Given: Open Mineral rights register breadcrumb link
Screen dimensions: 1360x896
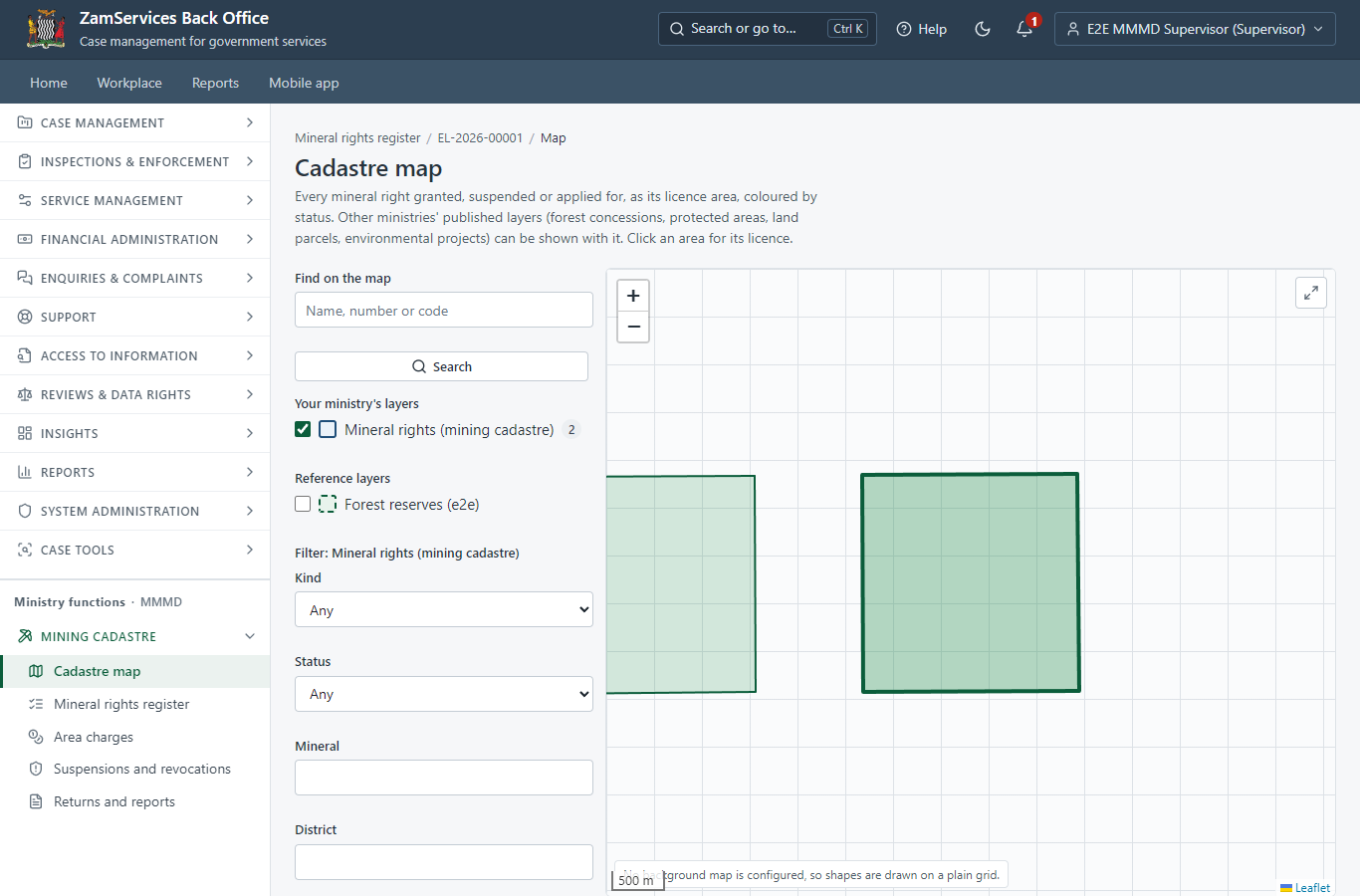Looking at the screenshot, I should [357, 138].
